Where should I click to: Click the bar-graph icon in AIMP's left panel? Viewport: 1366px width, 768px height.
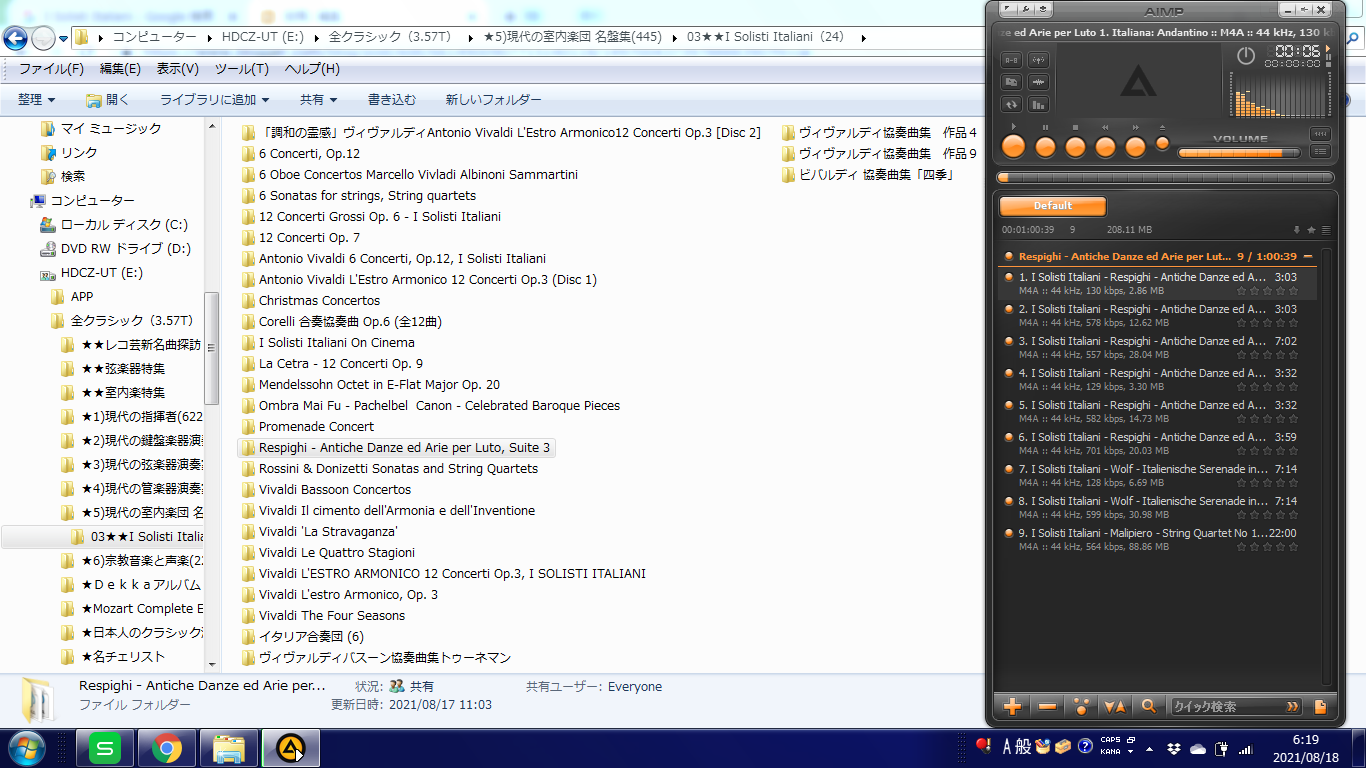[1038, 104]
